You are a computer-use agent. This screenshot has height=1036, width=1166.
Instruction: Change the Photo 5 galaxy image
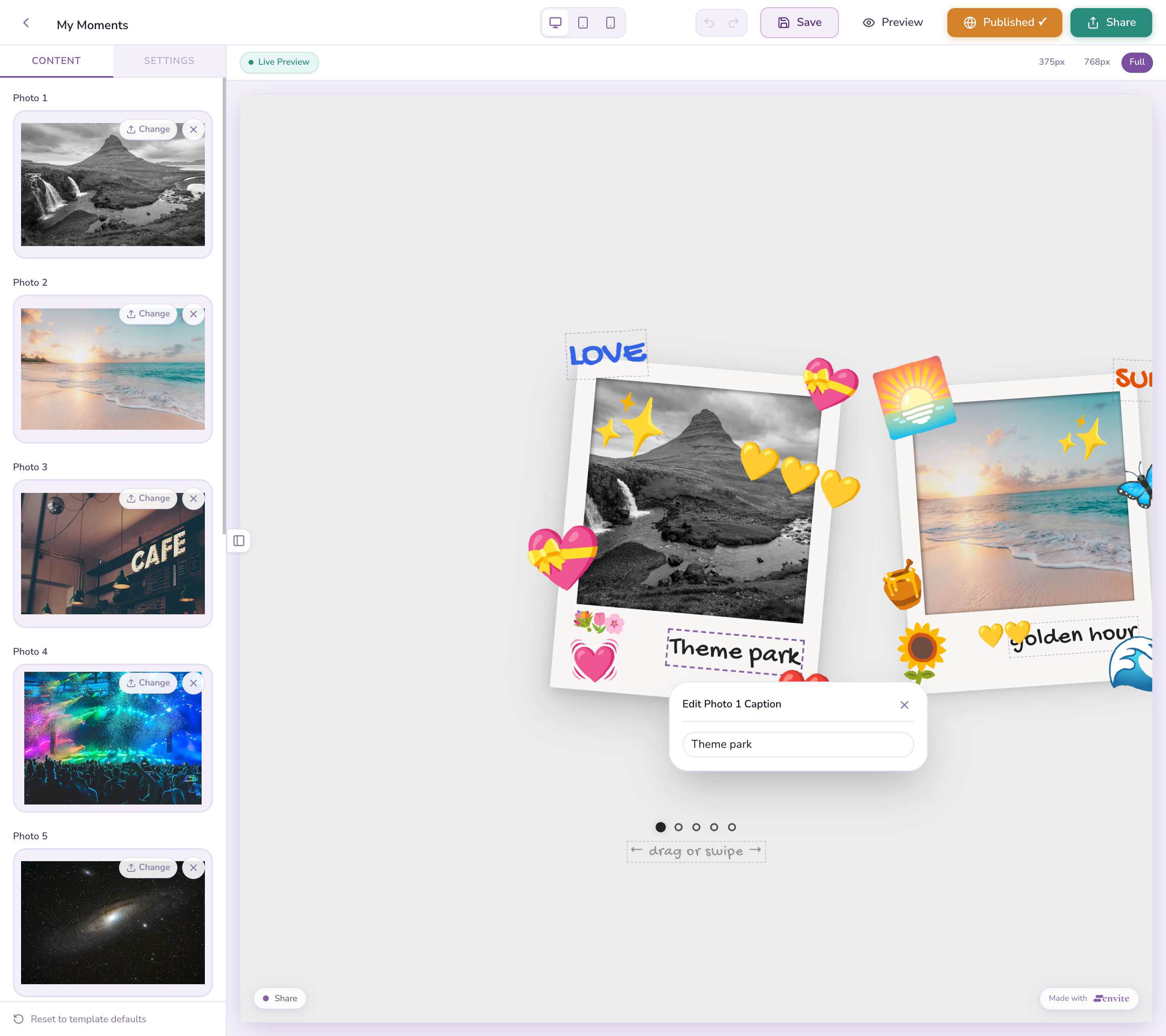tap(148, 867)
